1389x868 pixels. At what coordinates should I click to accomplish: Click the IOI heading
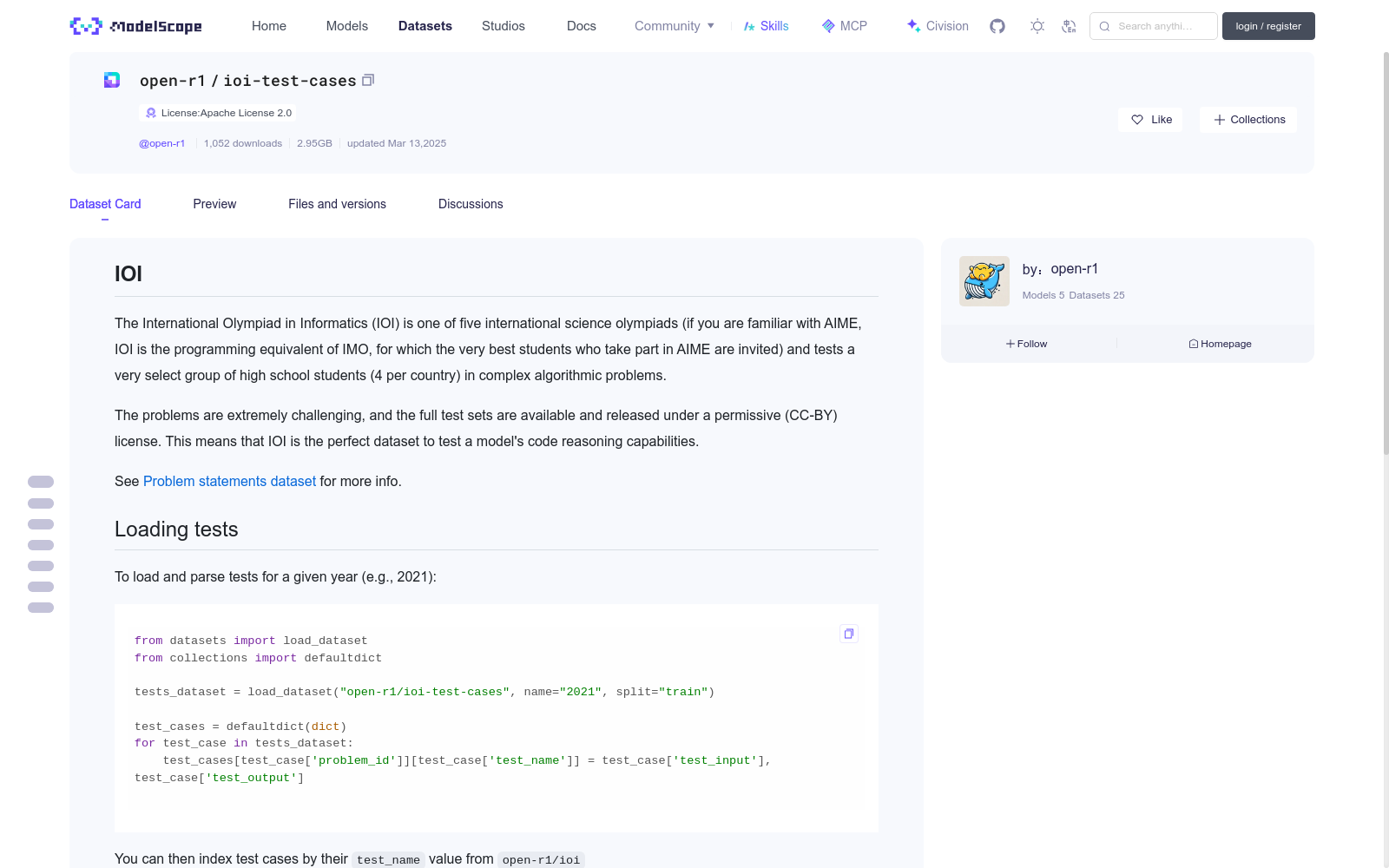(x=128, y=274)
